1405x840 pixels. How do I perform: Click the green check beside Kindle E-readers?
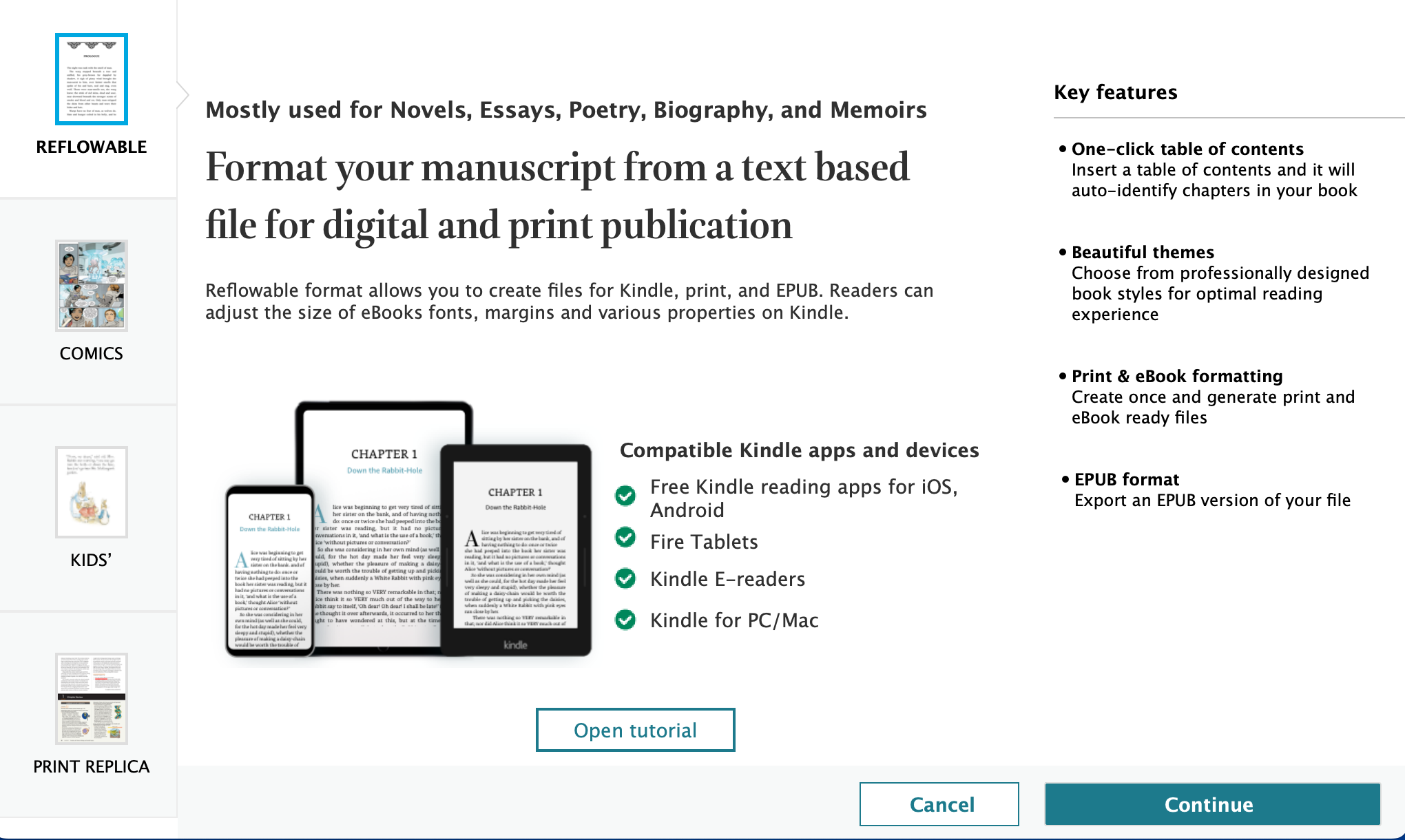625,578
